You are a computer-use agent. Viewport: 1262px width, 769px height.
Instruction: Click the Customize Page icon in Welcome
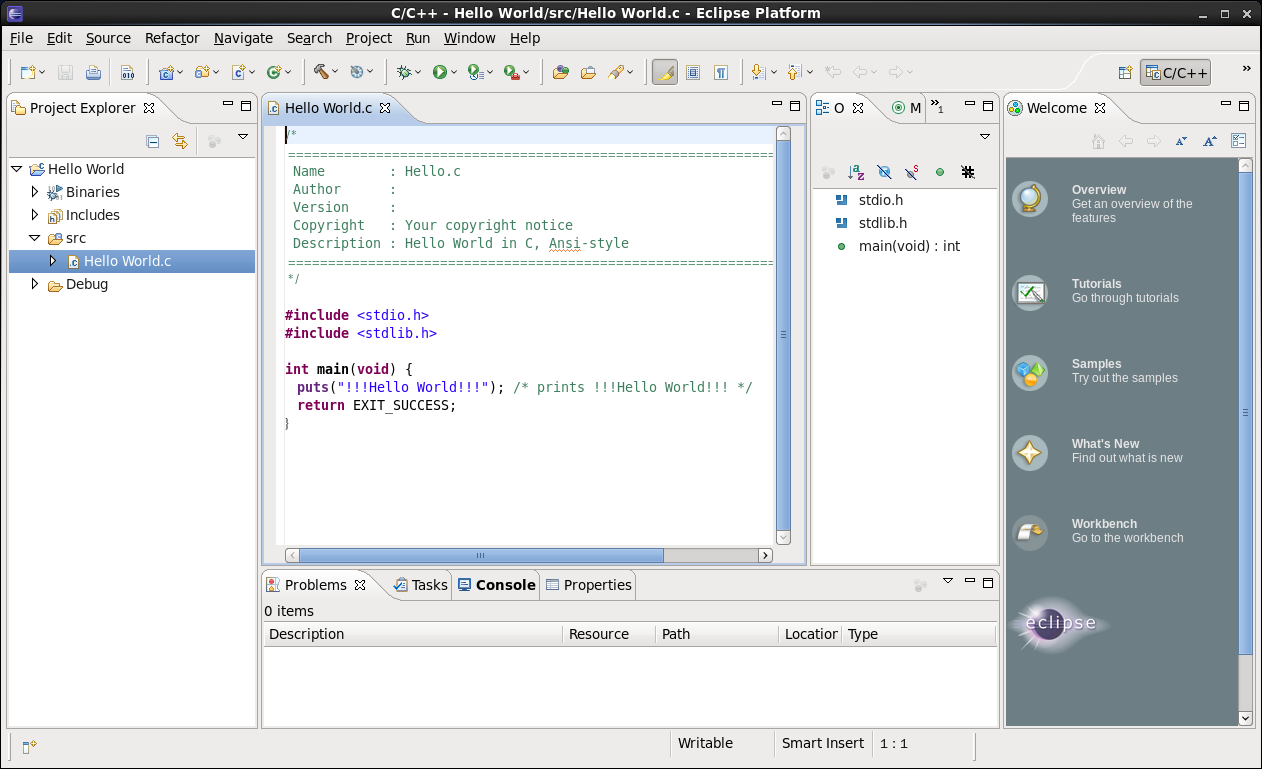(1238, 141)
